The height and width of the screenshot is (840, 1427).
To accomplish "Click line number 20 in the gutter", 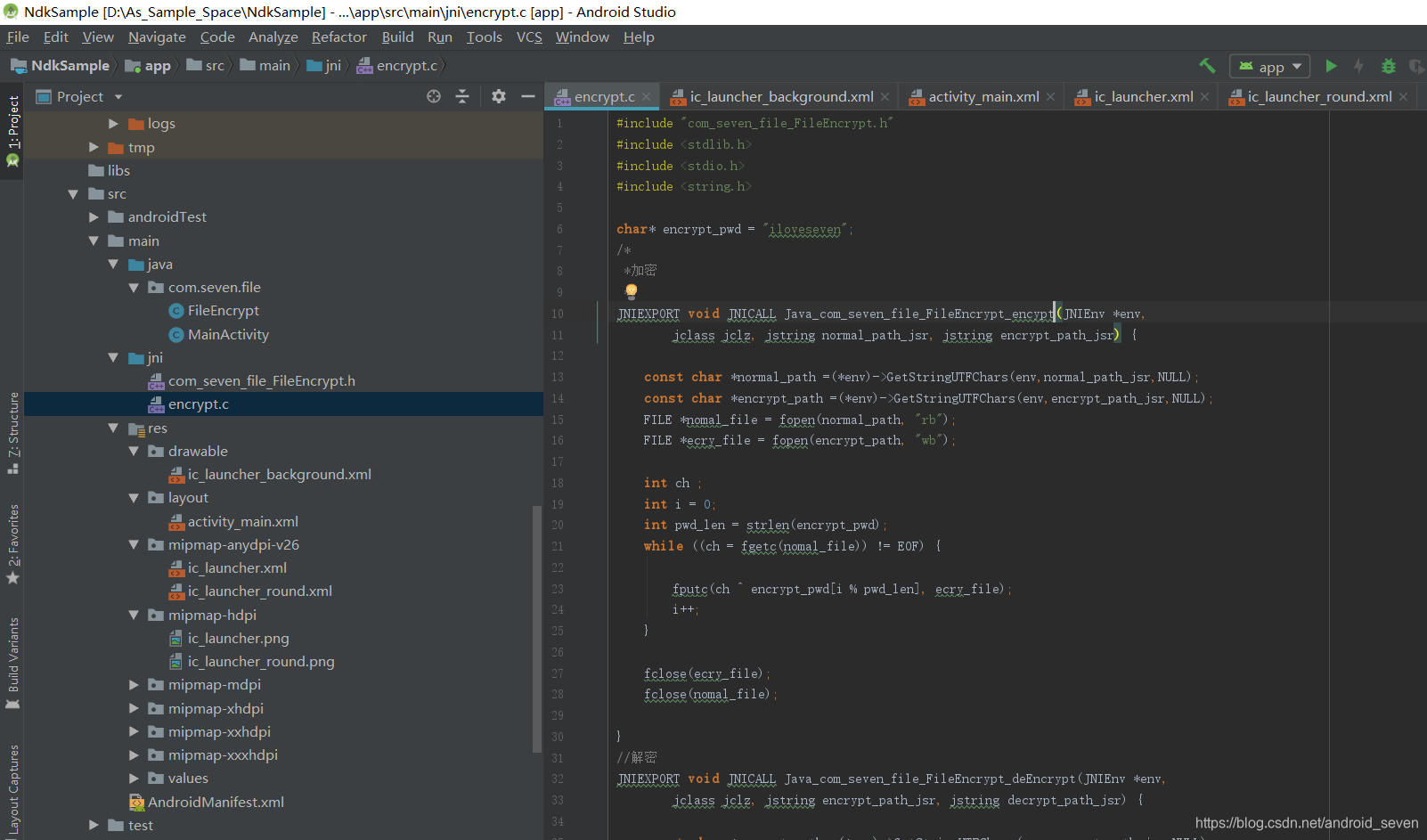I will pos(557,525).
